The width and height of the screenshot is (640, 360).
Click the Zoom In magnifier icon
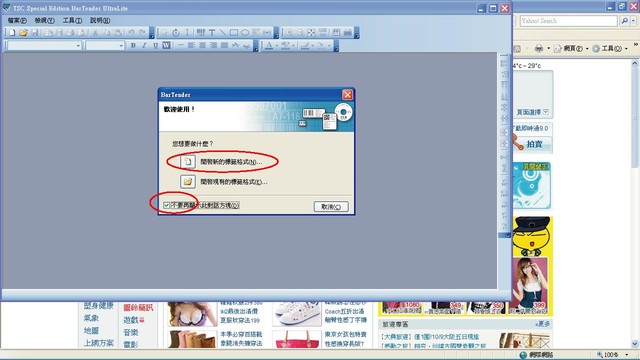click(x=289, y=33)
